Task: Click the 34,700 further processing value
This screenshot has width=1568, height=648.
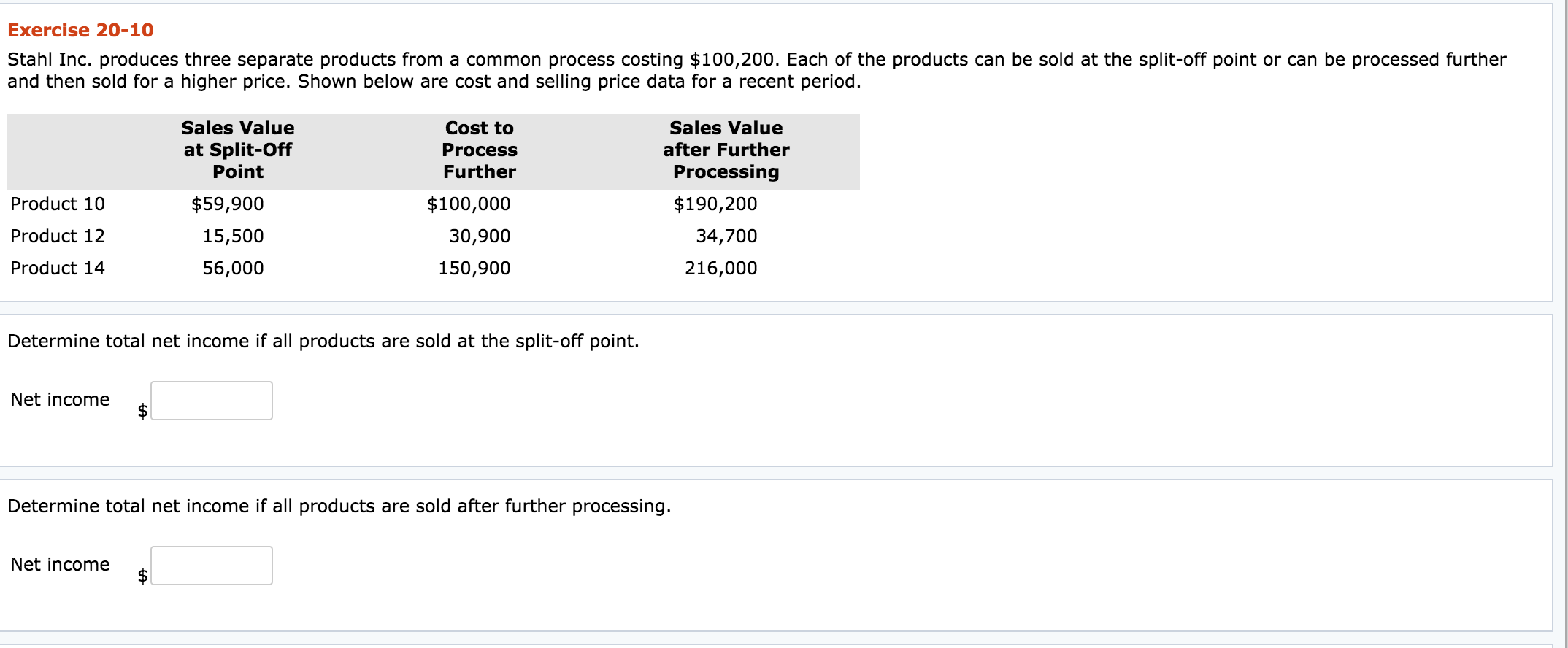Action: pyautogui.click(x=726, y=236)
